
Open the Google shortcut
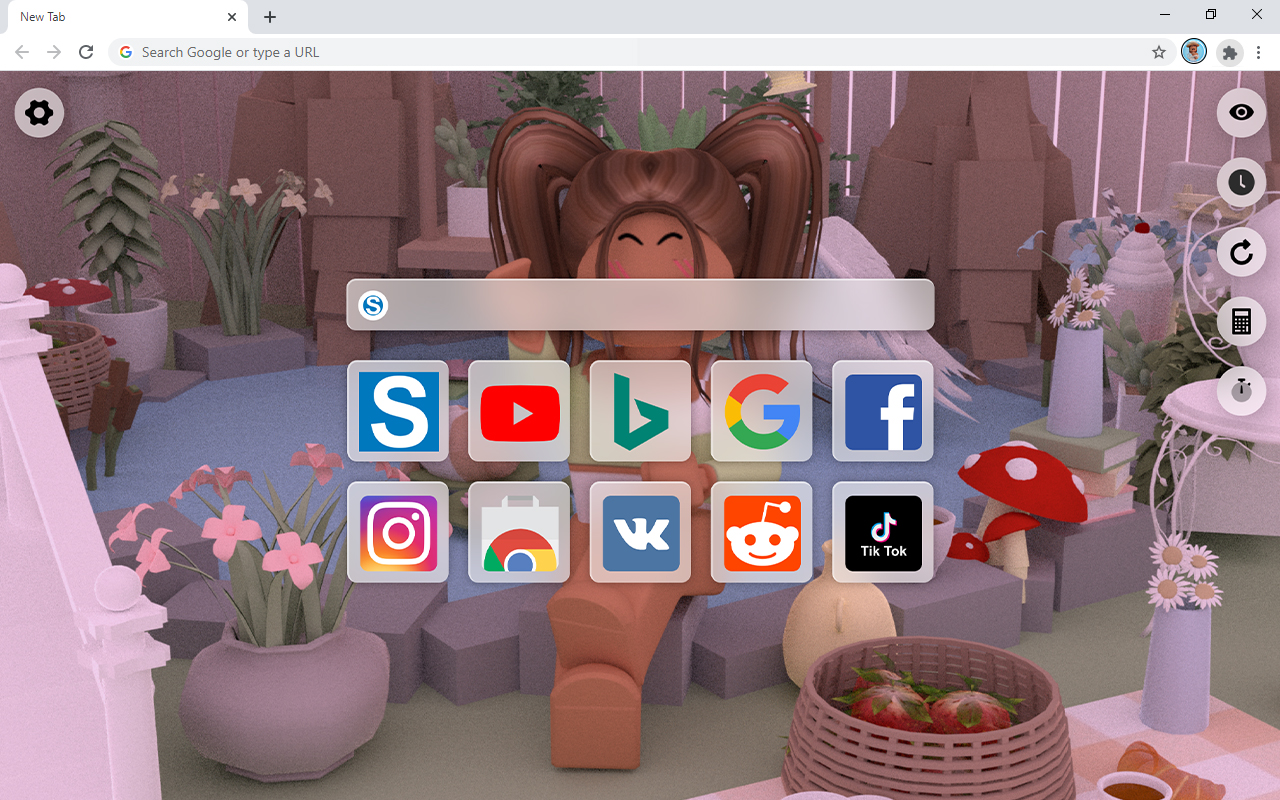coord(761,411)
